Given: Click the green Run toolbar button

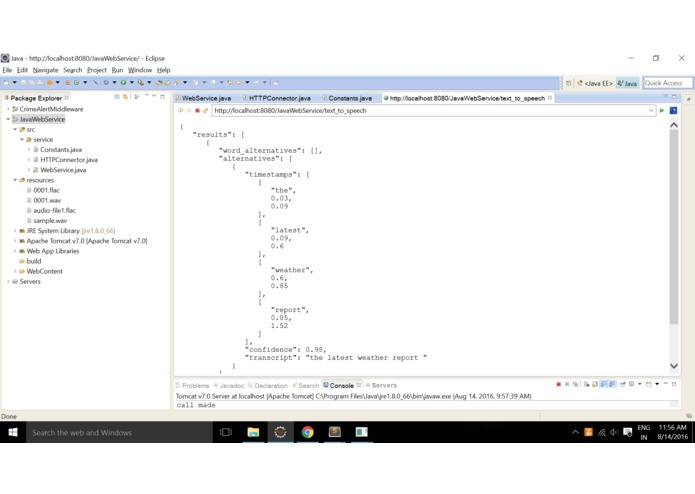Looking at the screenshot, I should tap(123, 83).
